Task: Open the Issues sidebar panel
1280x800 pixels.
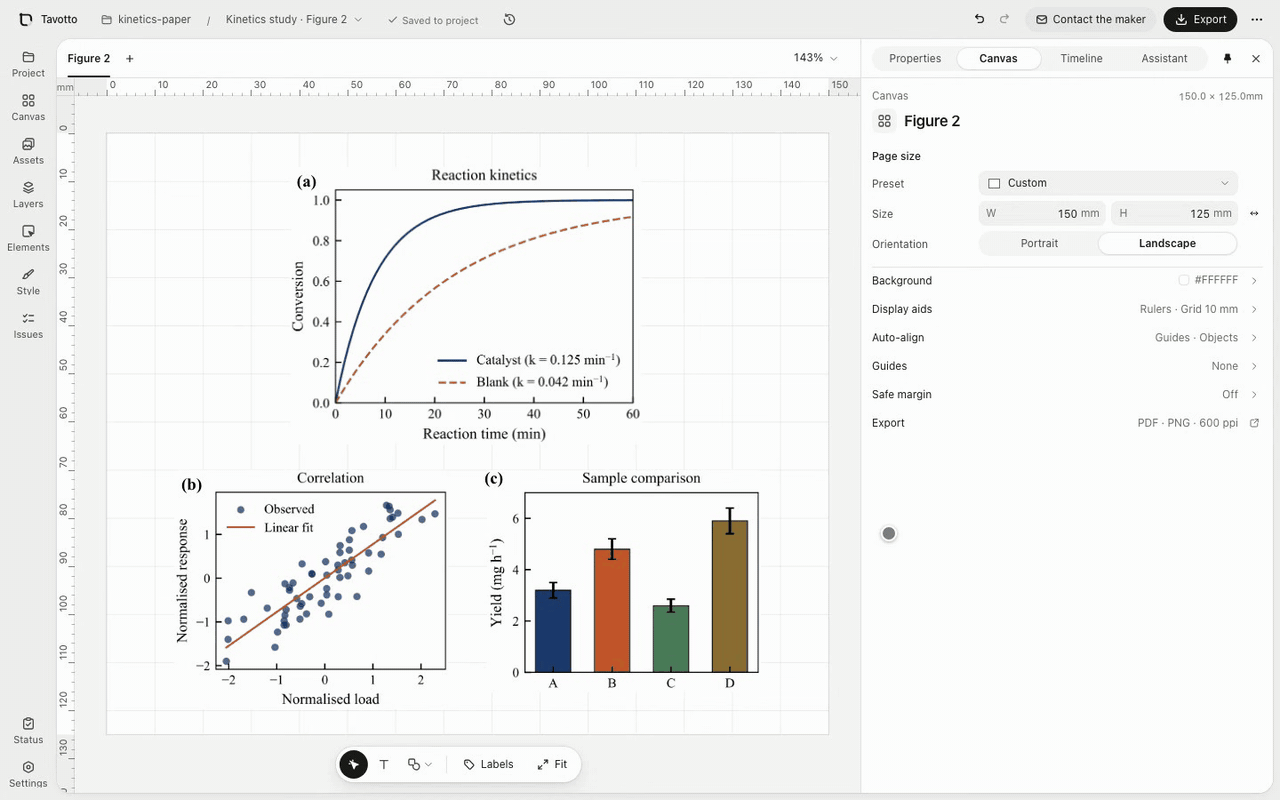Action: [x=28, y=325]
